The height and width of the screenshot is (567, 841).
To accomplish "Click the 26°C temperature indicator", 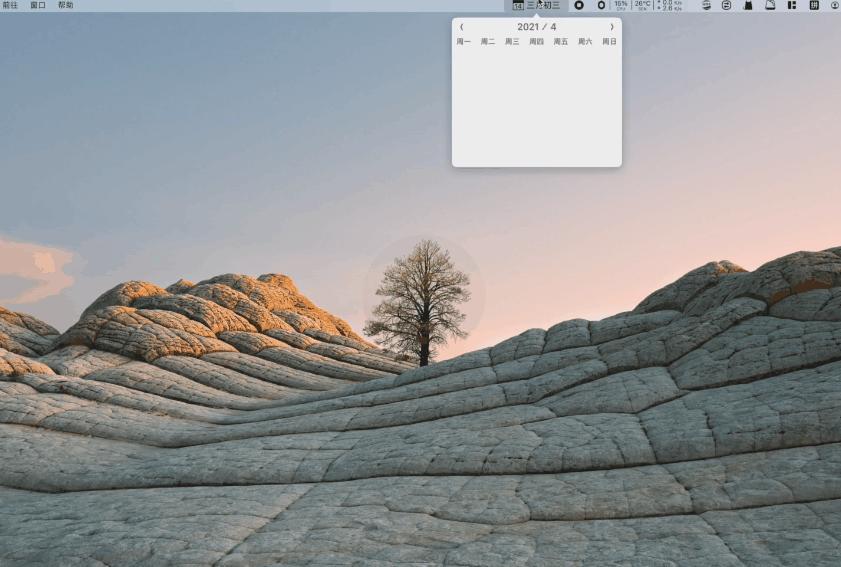I will [643, 5].
